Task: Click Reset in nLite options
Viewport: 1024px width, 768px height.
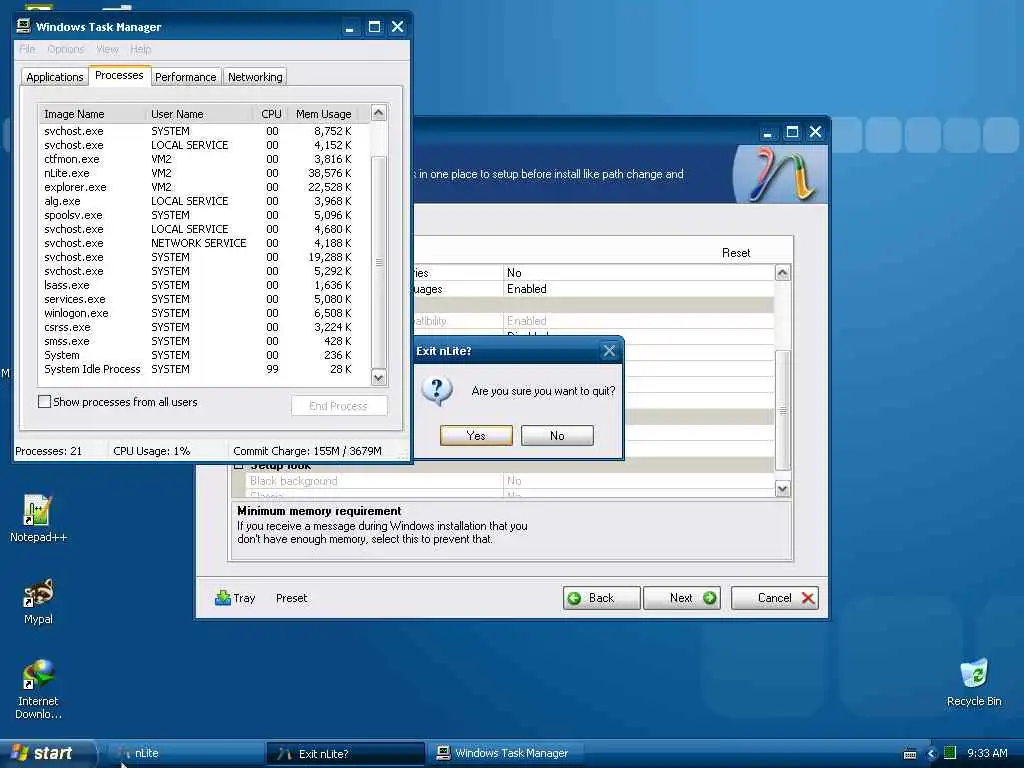Action: (x=736, y=253)
